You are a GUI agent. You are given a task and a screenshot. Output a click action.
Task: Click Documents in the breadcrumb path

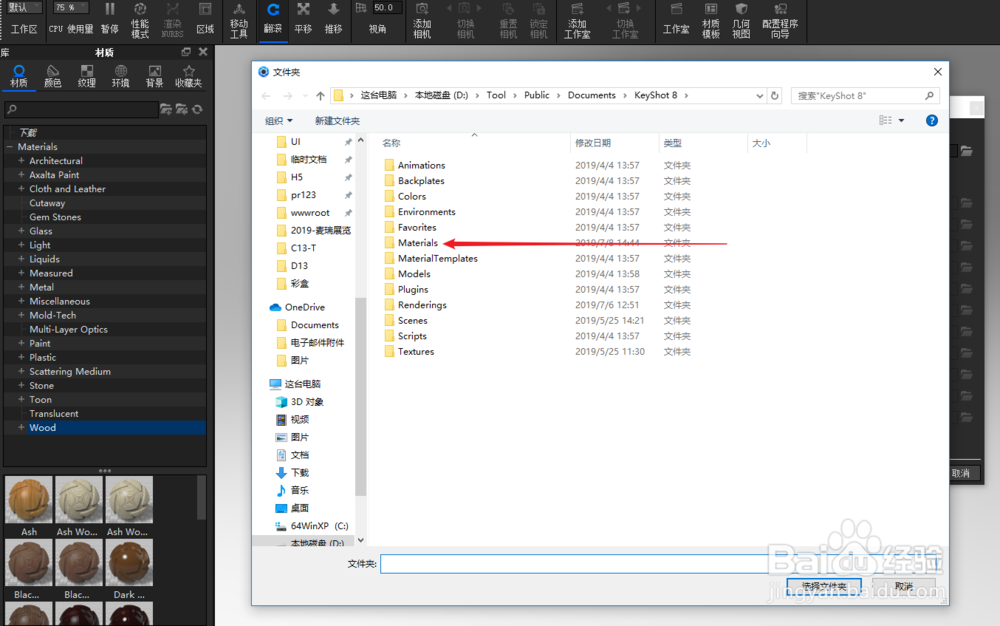[x=591, y=96]
